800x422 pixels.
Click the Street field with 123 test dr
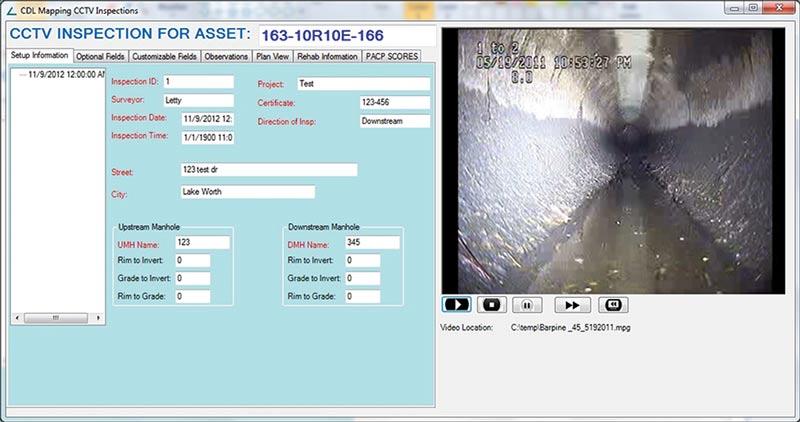tap(268, 170)
